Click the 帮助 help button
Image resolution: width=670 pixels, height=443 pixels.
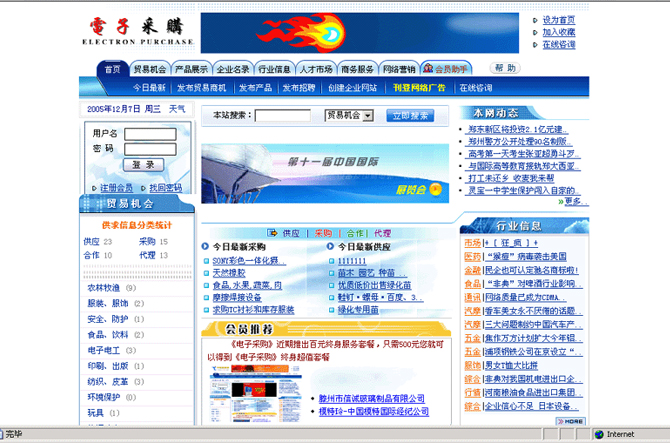point(505,68)
